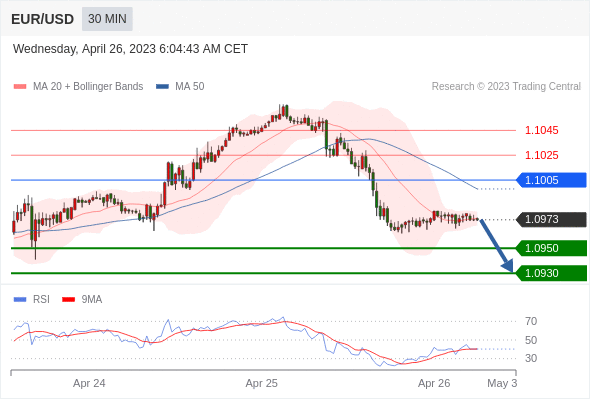This screenshot has width=590, height=400.
Task: Click the May 3 date axis label
Action: pyautogui.click(x=502, y=383)
